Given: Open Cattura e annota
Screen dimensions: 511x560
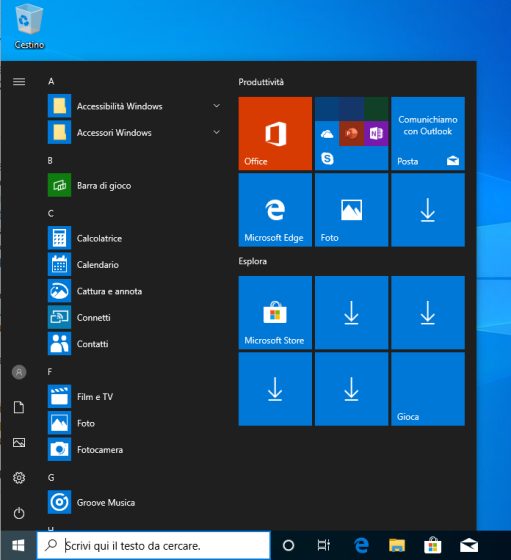Looking at the screenshot, I should (x=136, y=291).
